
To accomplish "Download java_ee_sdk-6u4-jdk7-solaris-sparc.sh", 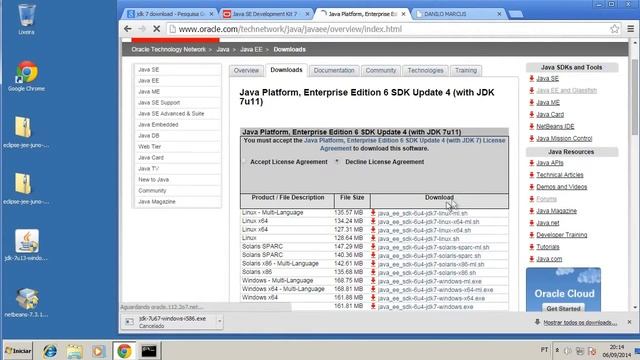I will [429, 256].
